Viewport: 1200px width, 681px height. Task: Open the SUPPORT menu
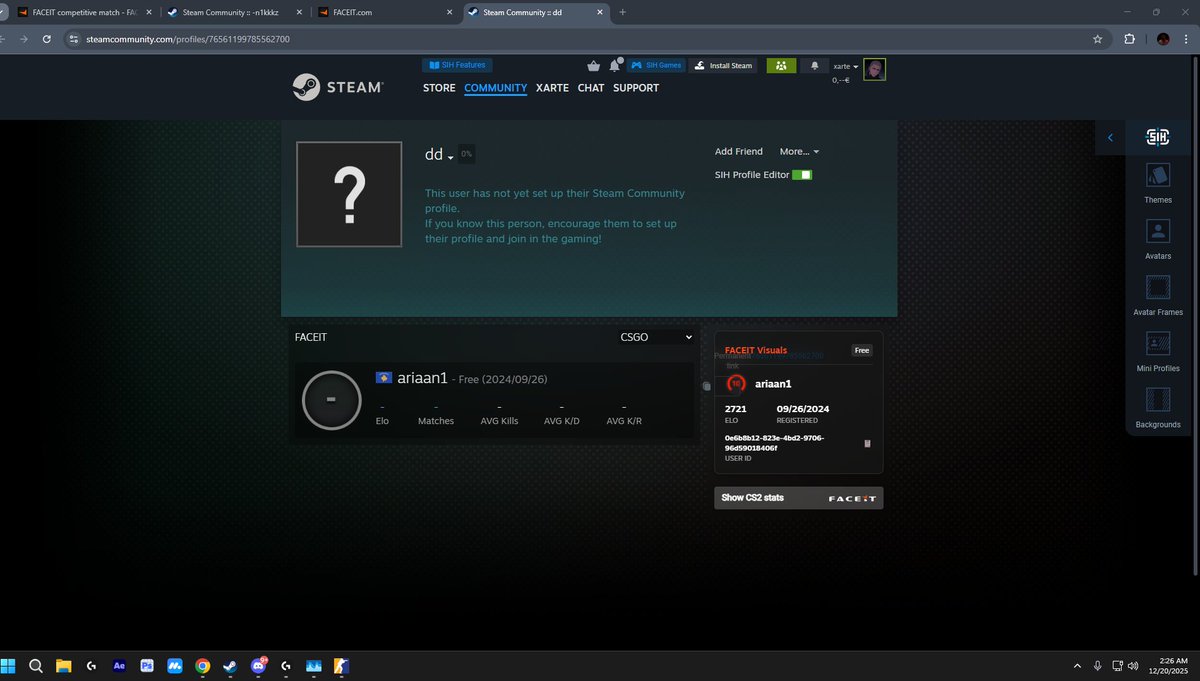click(636, 88)
